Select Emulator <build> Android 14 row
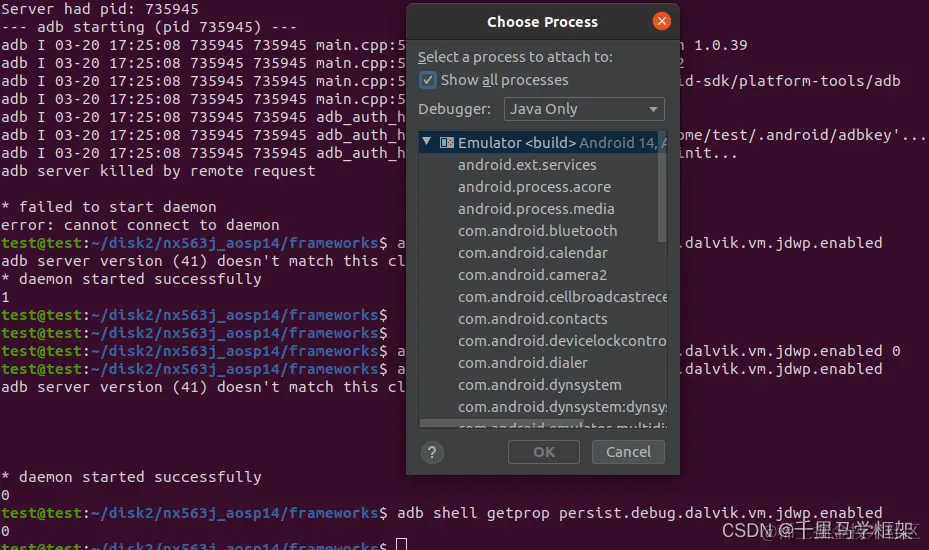929x550 pixels. (x=543, y=143)
